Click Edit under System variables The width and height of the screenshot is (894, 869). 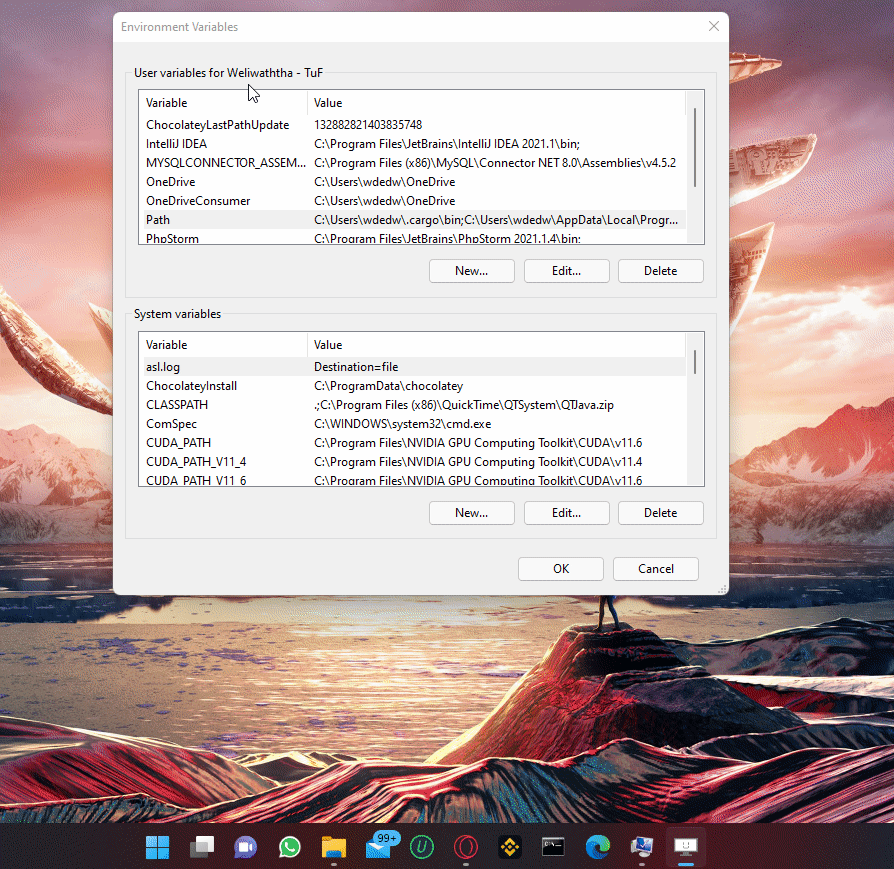pos(566,513)
